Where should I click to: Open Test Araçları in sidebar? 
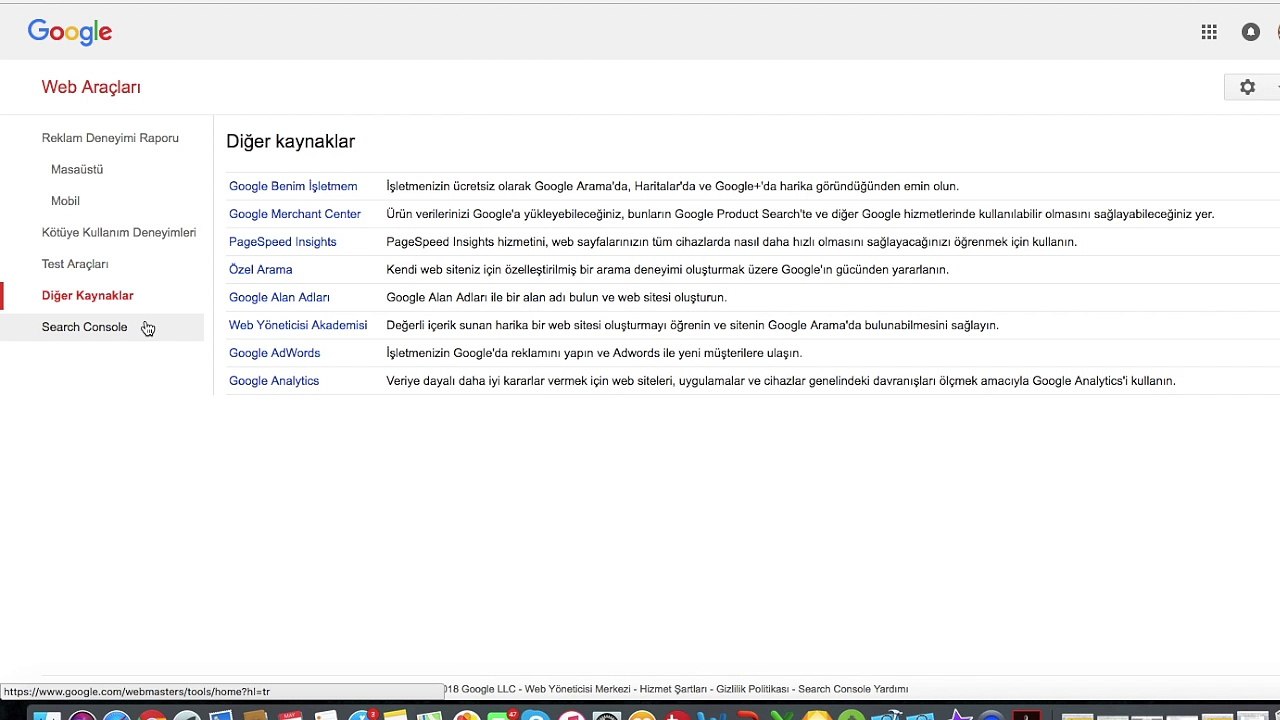pos(75,264)
